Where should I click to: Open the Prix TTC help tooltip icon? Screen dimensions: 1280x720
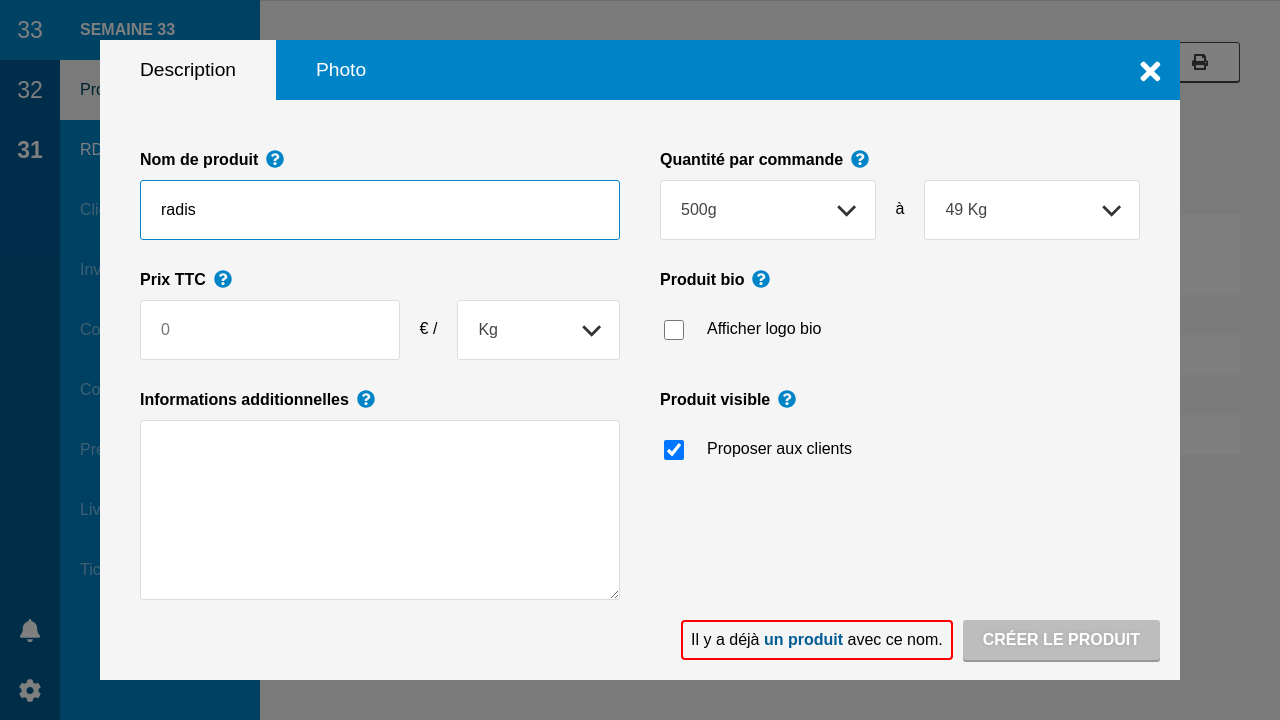[223, 279]
